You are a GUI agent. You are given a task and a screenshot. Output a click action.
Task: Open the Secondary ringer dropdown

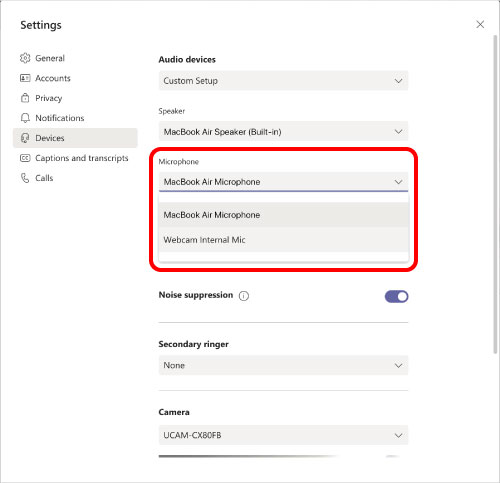coord(283,365)
